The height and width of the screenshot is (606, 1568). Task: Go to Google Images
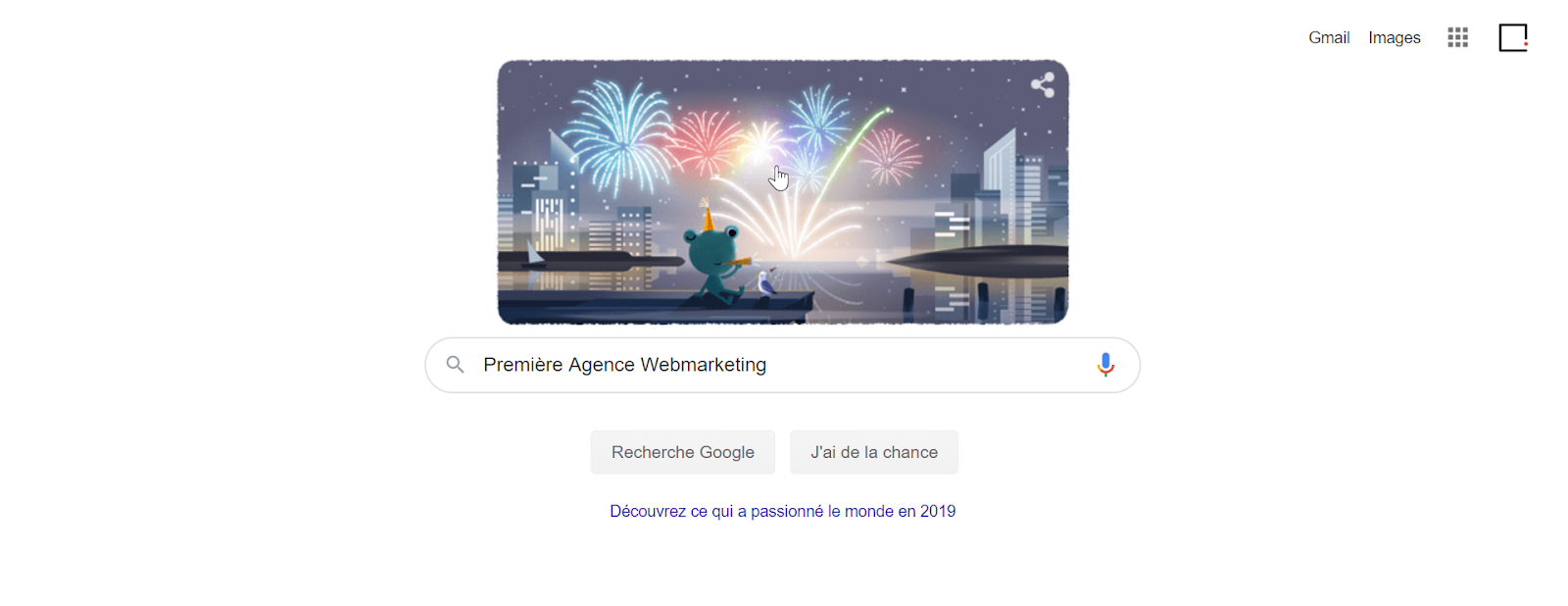(1395, 37)
